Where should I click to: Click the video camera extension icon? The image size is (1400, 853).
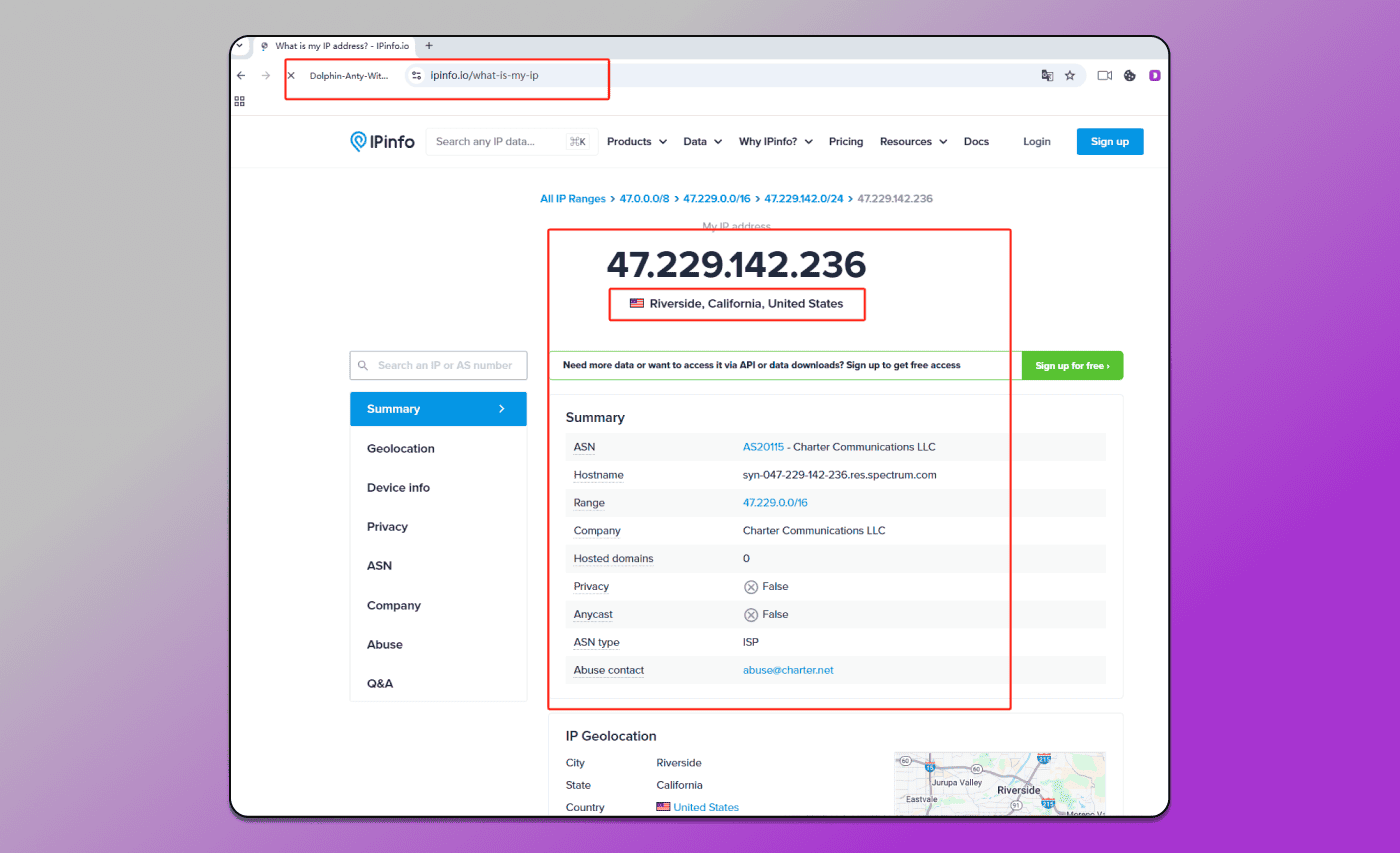(x=1105, y=75)
